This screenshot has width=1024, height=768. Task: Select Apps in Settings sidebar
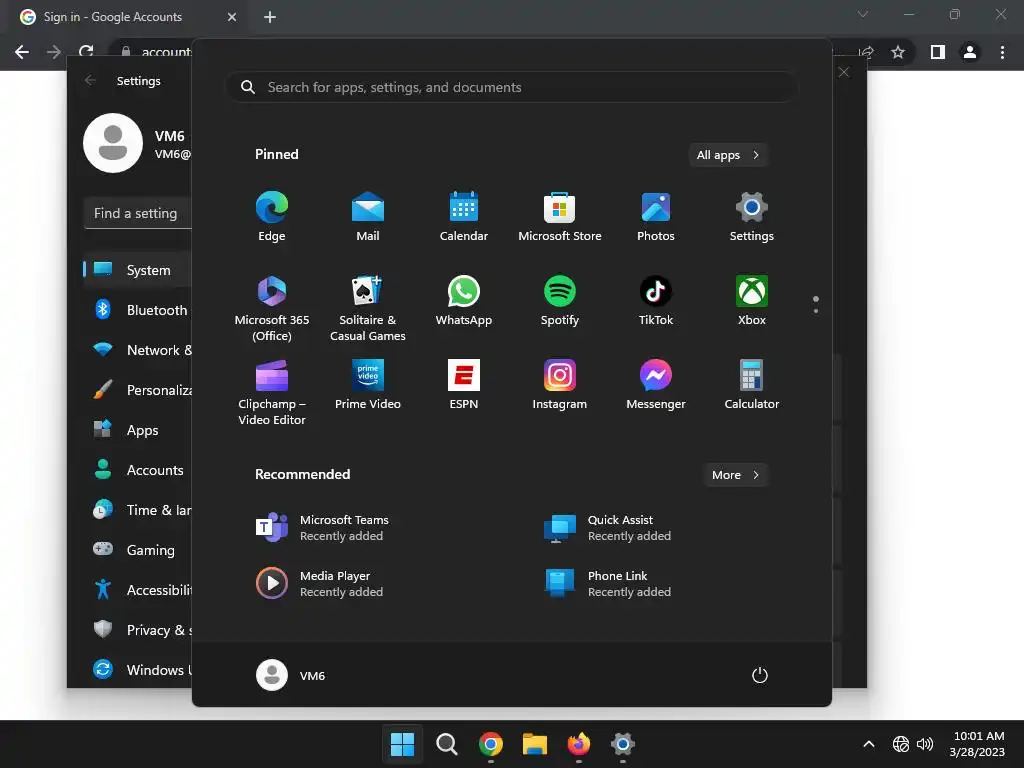pyautogui.click(x=137, y=430)
